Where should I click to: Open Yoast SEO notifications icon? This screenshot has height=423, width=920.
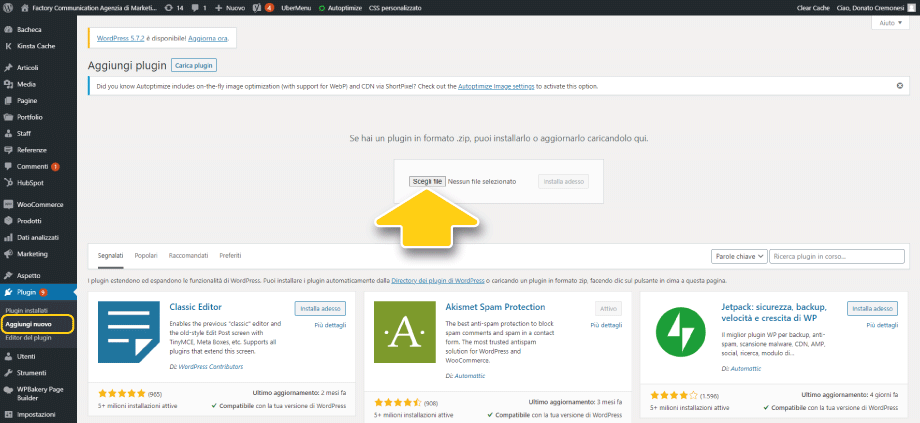point(263,8)
